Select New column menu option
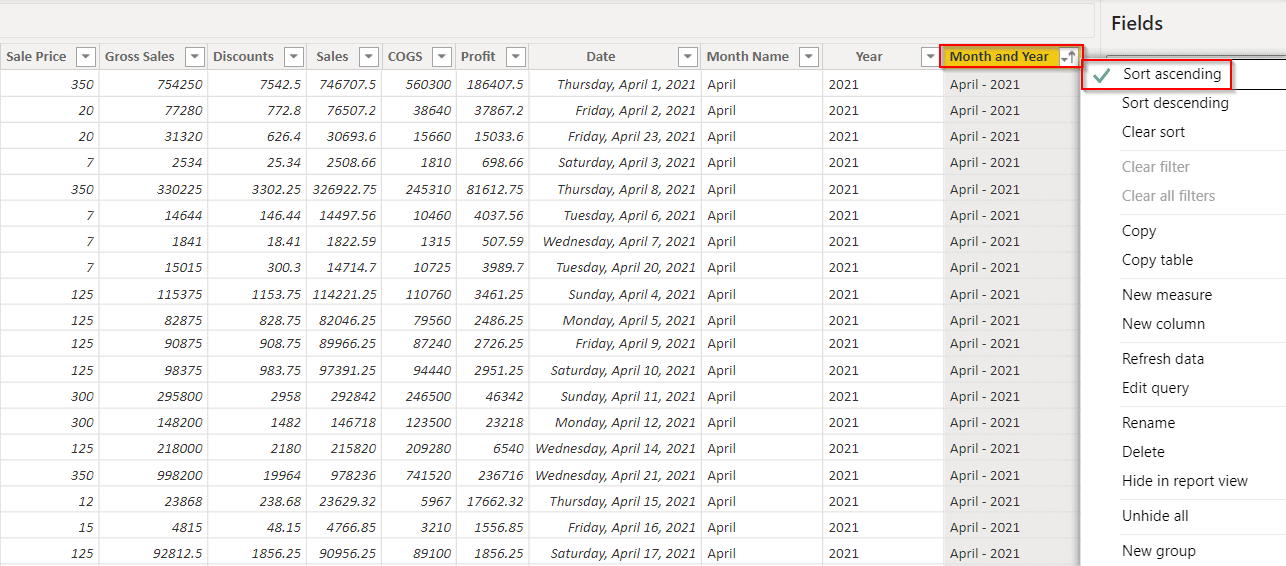 click(1163, 324)
